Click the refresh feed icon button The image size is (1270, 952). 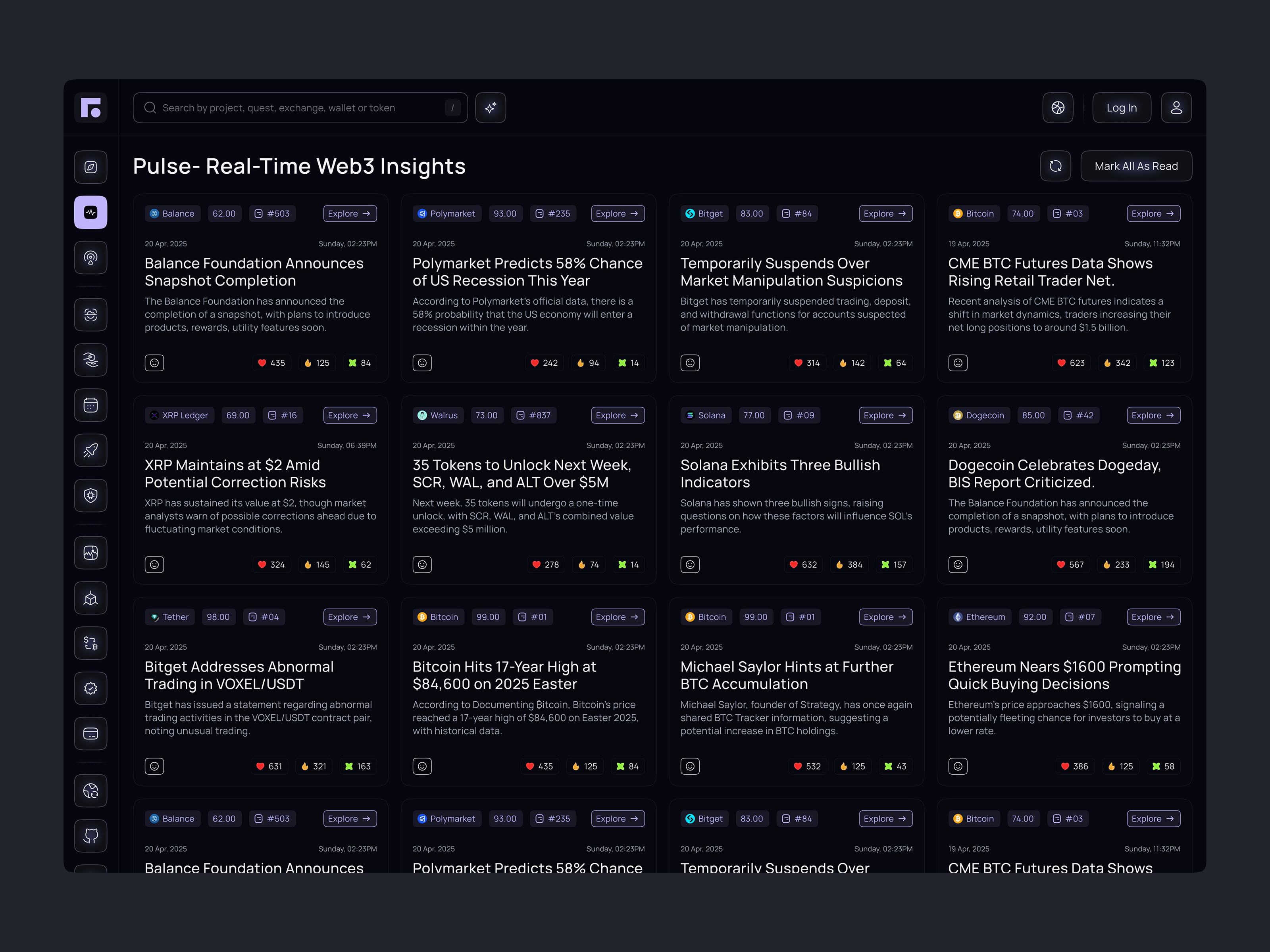[x=1055, y=166]
